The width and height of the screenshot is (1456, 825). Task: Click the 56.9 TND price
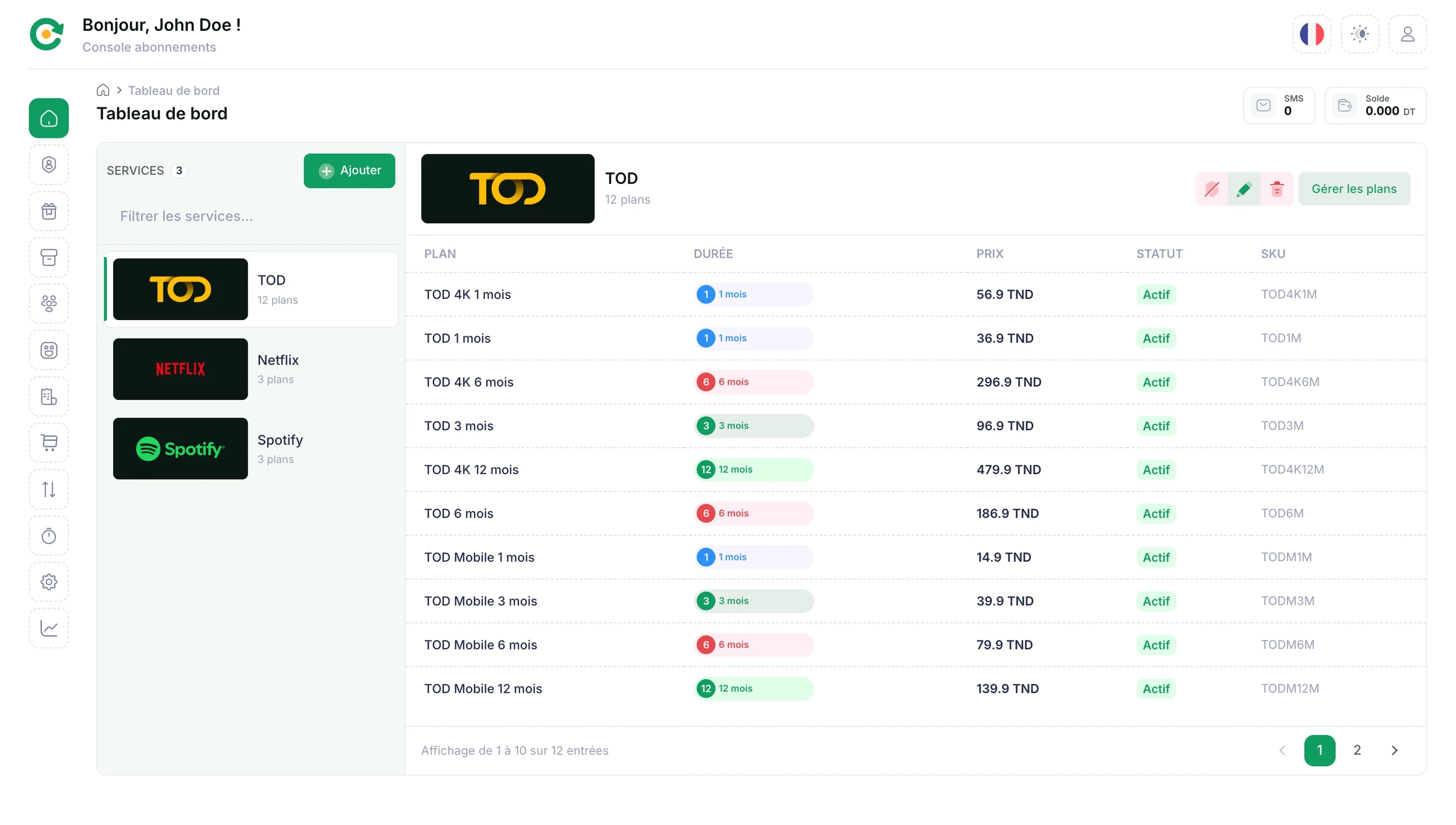pos(1005,295)
